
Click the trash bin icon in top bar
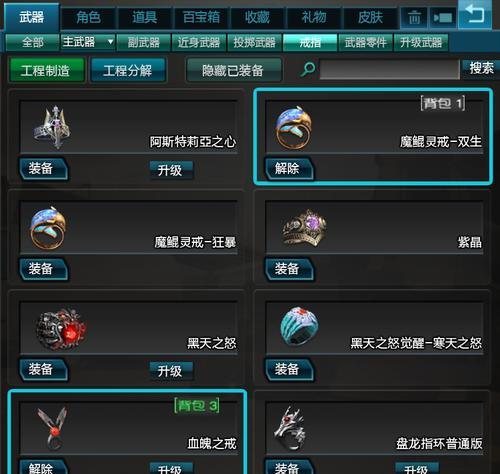[414, 17]
